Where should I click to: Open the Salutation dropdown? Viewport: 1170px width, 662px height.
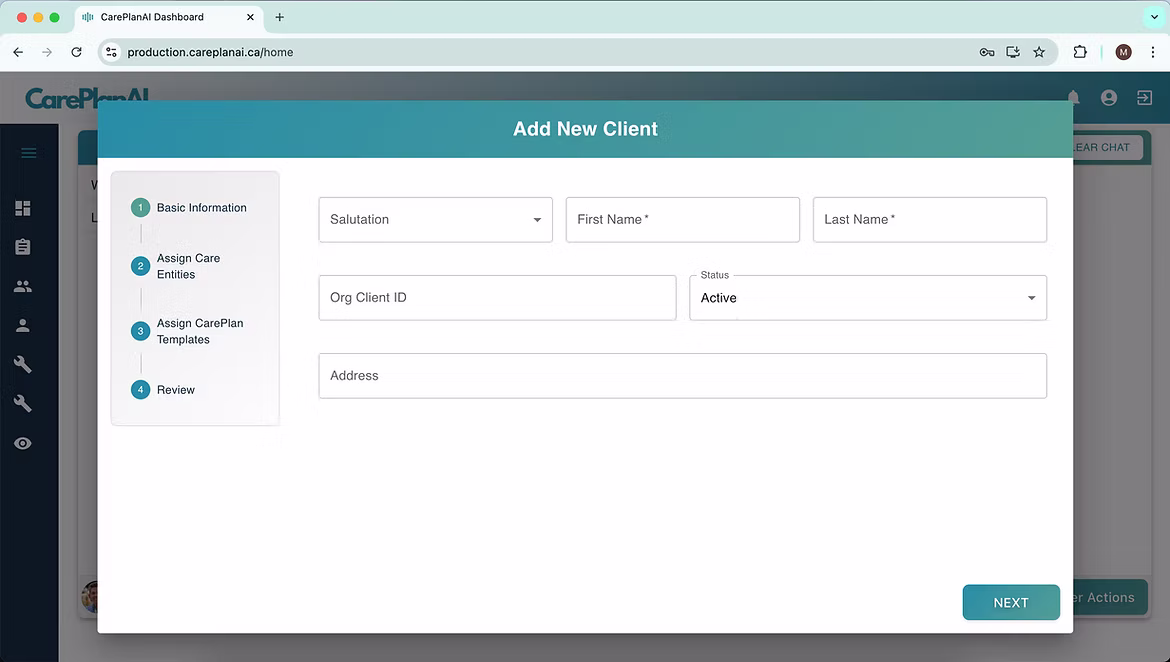tap(435, 219)
